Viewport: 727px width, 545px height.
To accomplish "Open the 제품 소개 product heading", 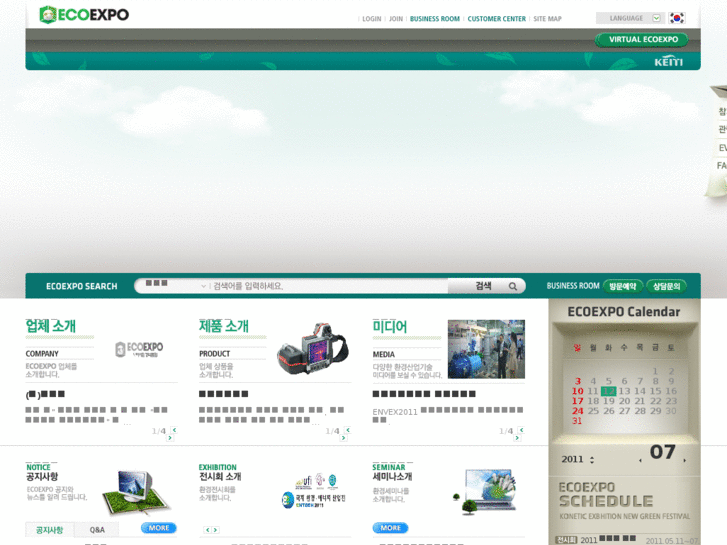I will point(224,326).
